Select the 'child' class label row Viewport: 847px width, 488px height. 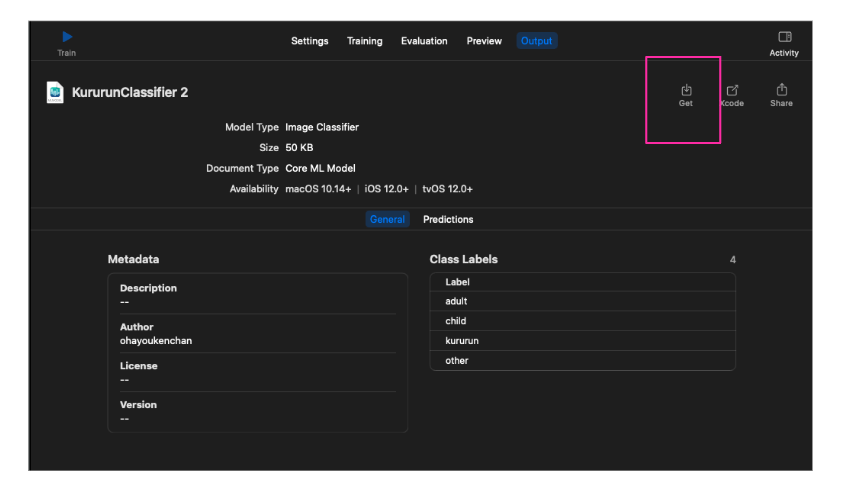pyautogui.click(x=582, y=321)
